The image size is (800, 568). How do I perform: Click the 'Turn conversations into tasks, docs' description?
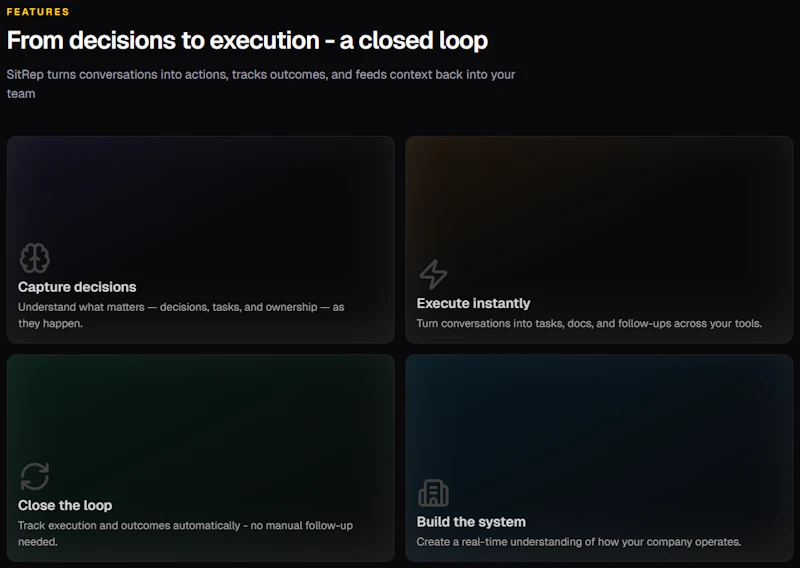tap(589, 323)
